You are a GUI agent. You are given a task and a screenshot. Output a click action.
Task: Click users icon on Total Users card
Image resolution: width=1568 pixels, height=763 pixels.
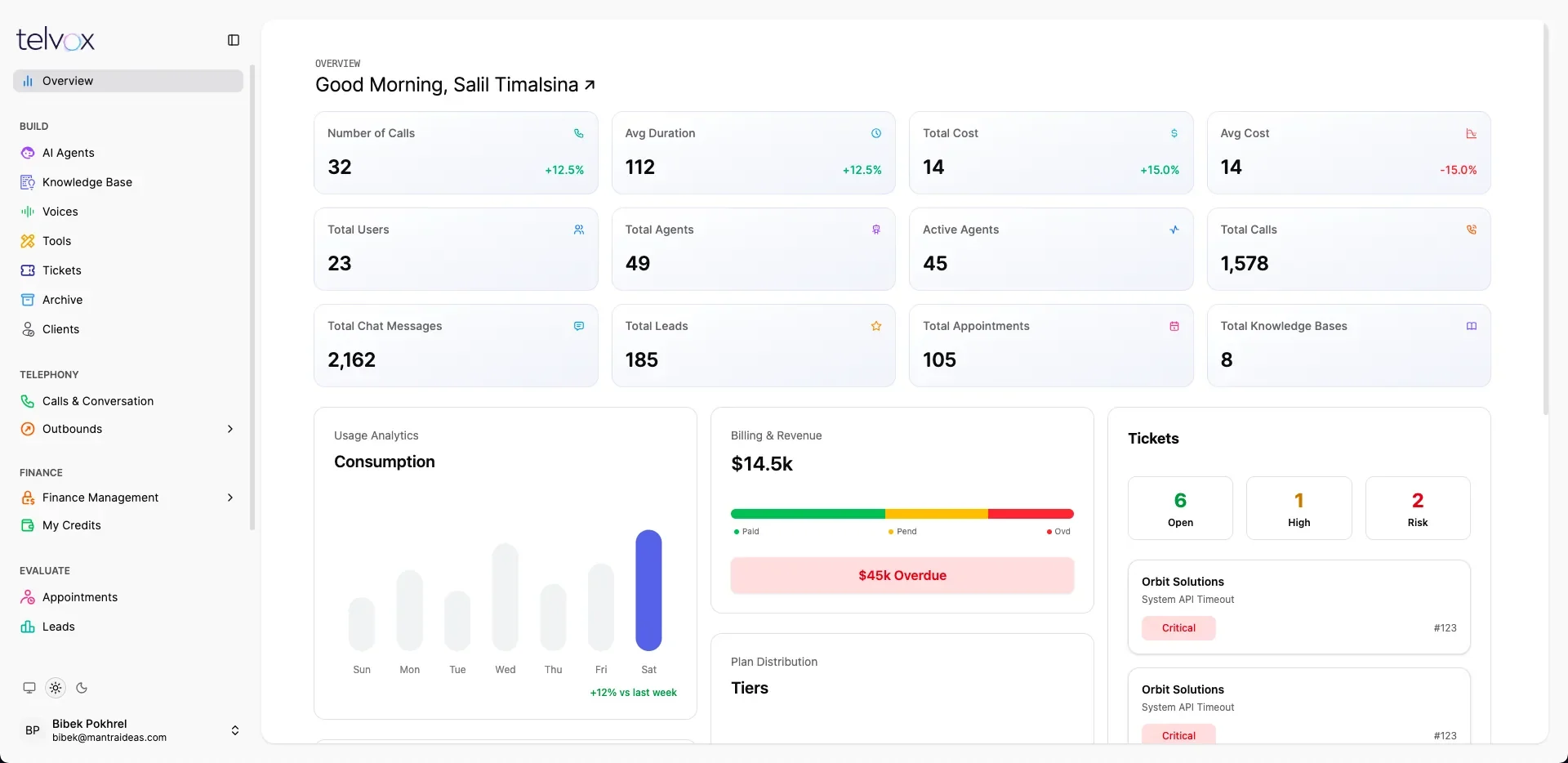[x=579, y=230]
